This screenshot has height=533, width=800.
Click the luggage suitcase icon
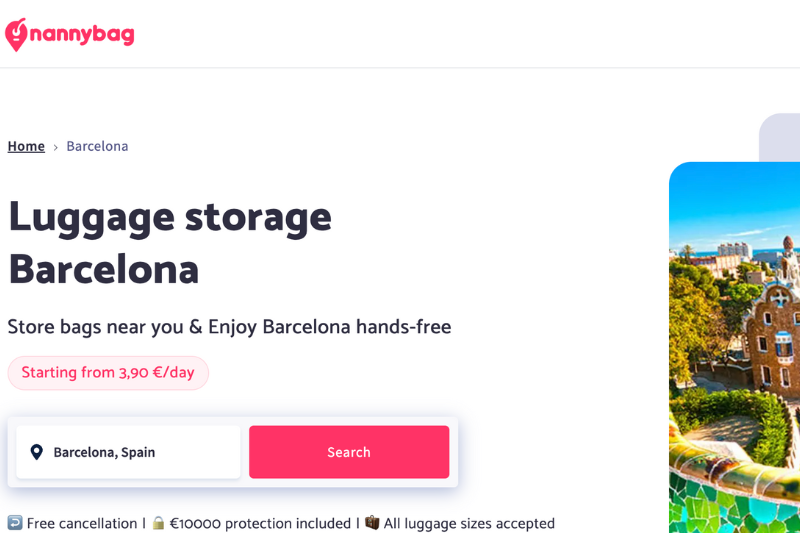click(372, 522)
